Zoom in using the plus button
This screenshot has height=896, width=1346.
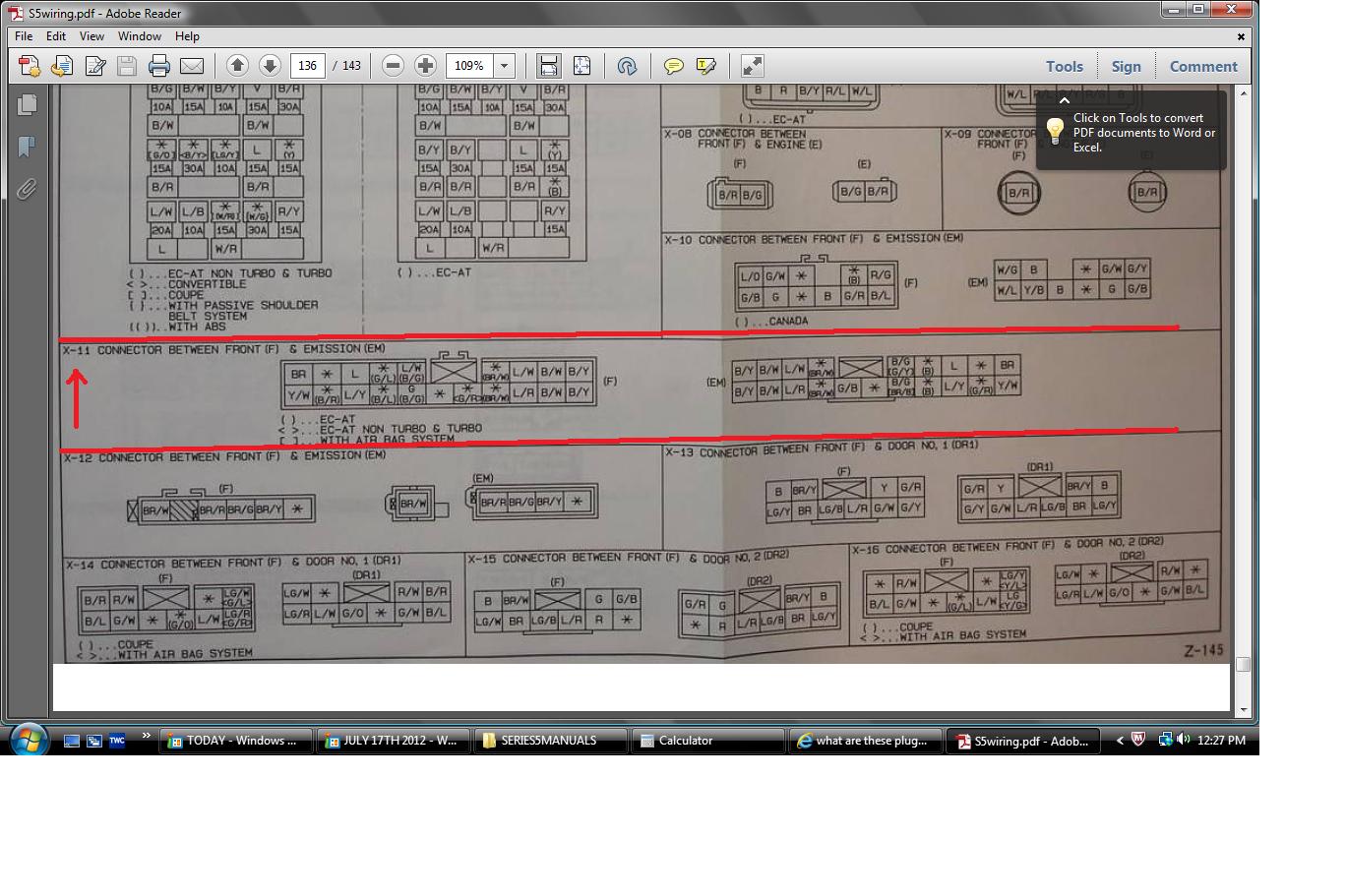point(425,66)
